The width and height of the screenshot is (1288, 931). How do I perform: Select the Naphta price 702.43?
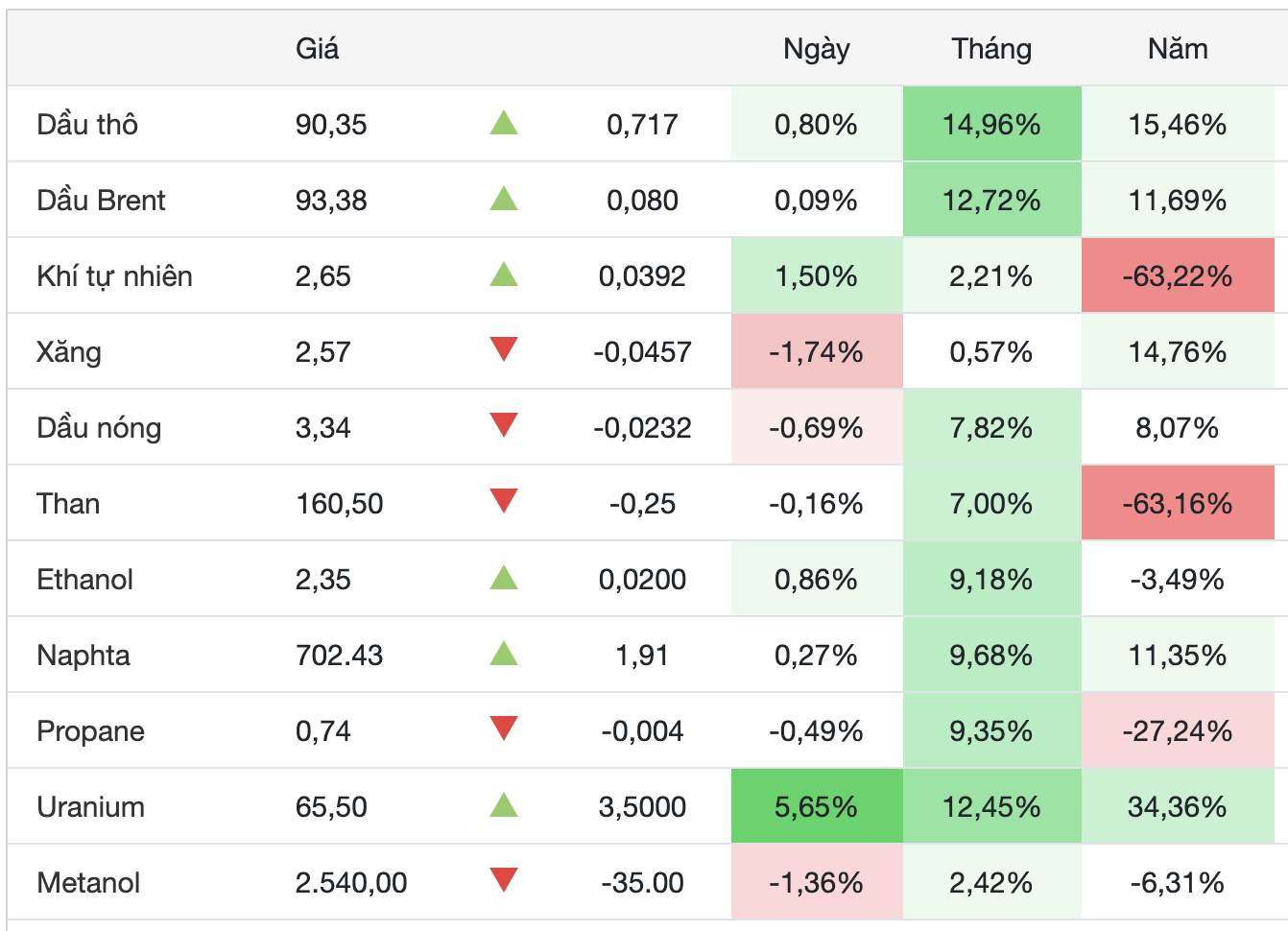(x=339, y=656)
